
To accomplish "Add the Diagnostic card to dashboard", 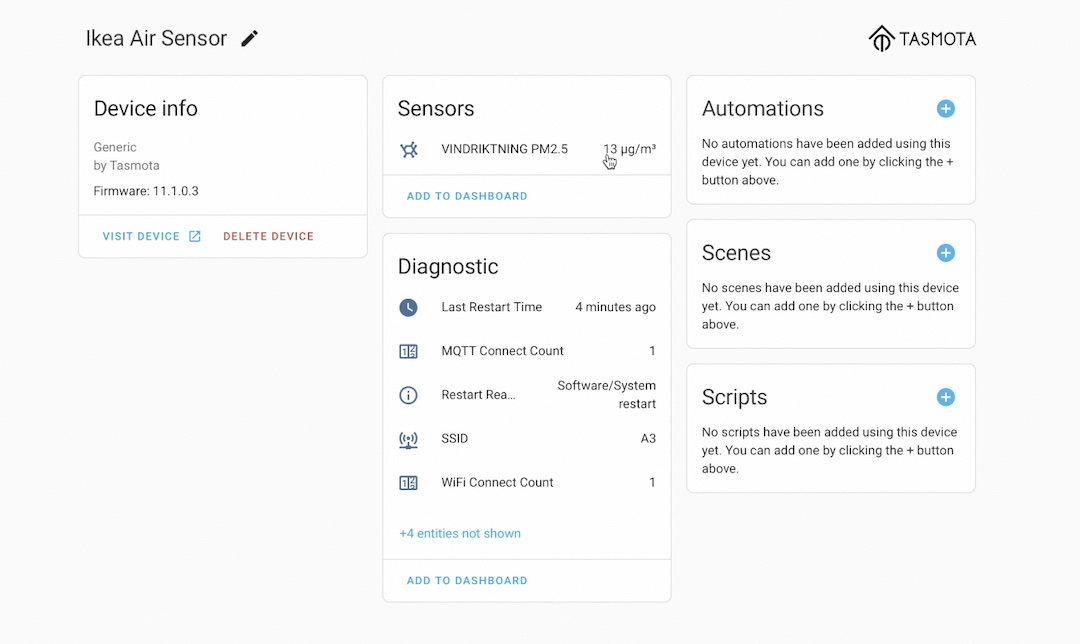I will point(467,581).
